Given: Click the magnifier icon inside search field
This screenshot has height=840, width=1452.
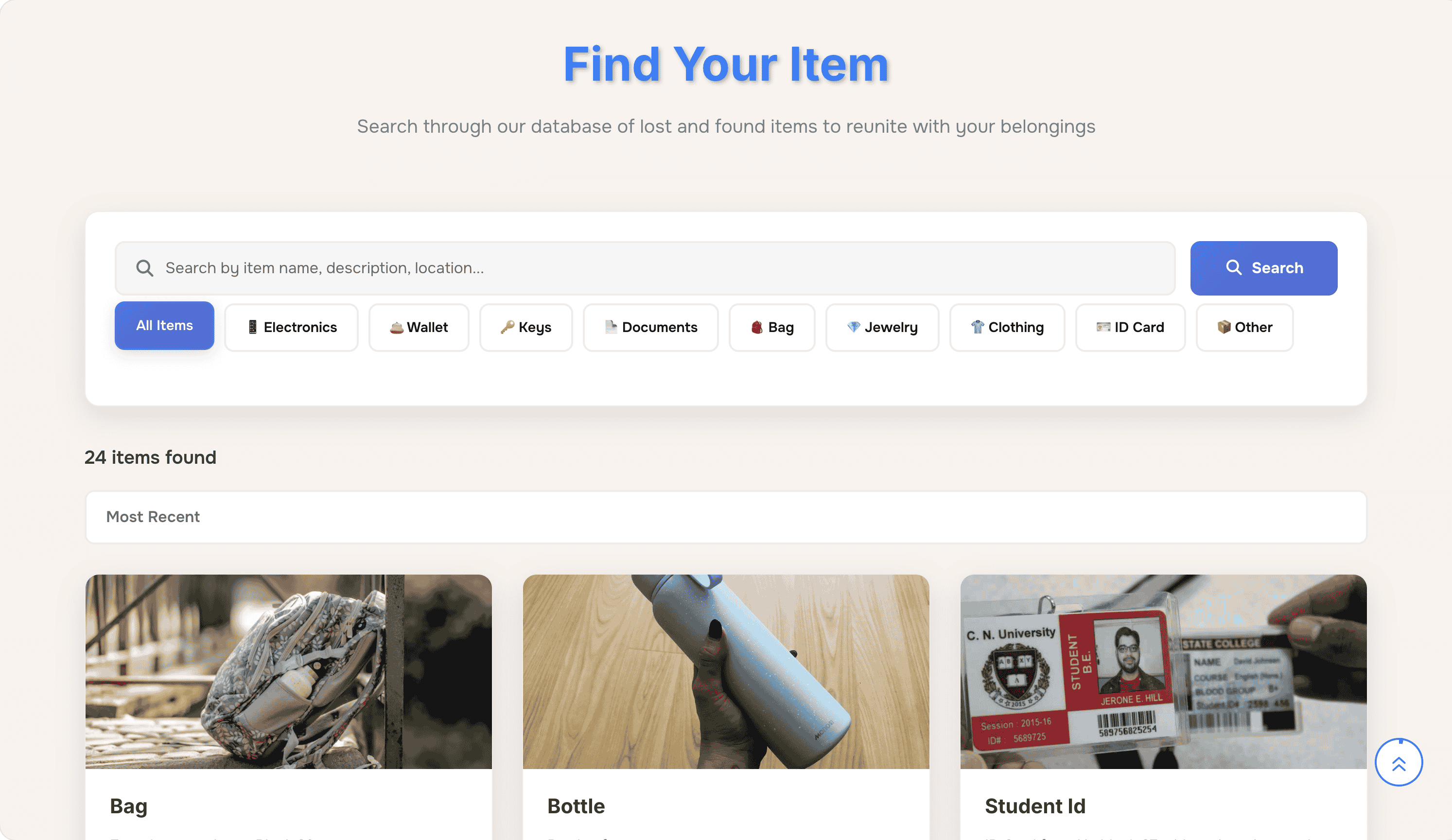Looking at the screenshot, I should (145, 268).
